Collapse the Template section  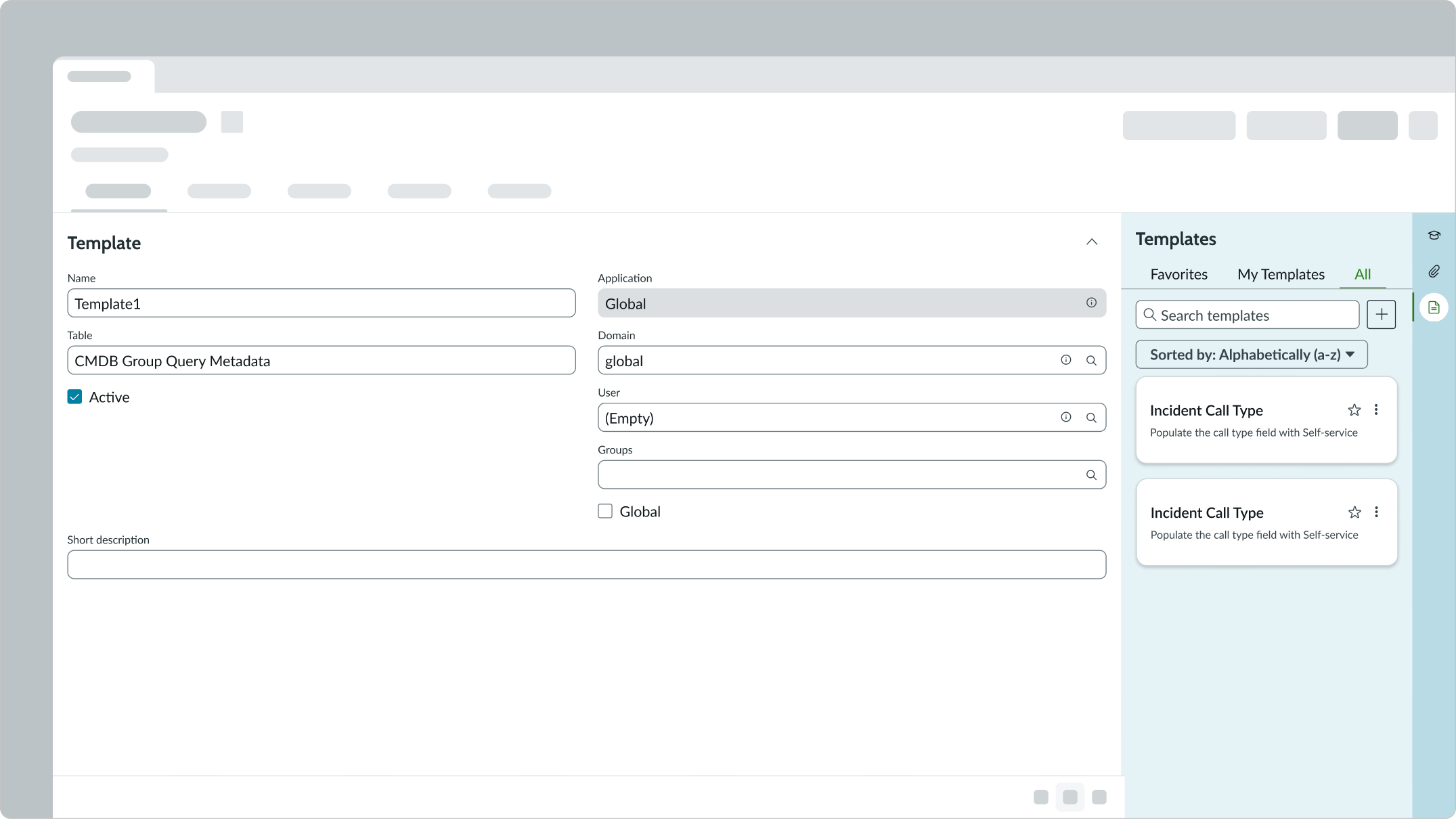point(1091,242)
